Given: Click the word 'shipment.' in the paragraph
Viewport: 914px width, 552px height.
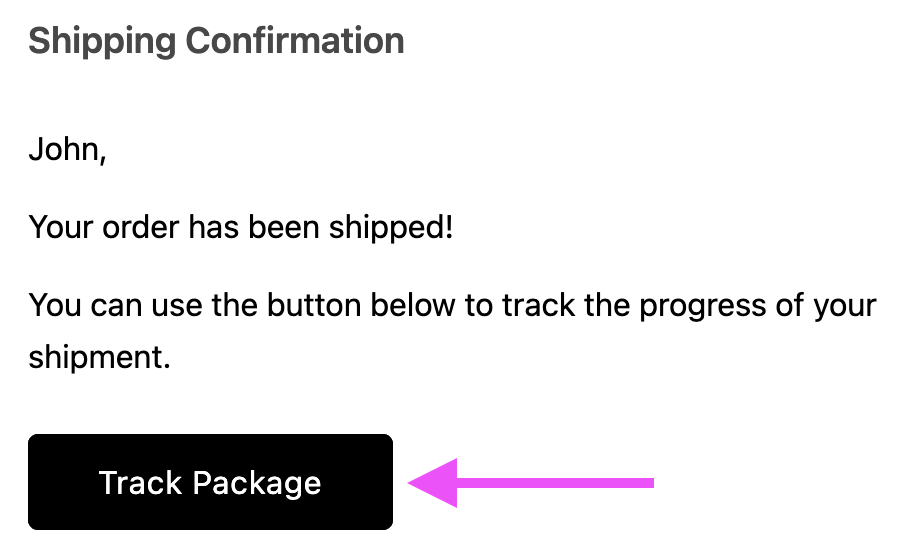Looking at the screenshot, I should click(100, 357).
